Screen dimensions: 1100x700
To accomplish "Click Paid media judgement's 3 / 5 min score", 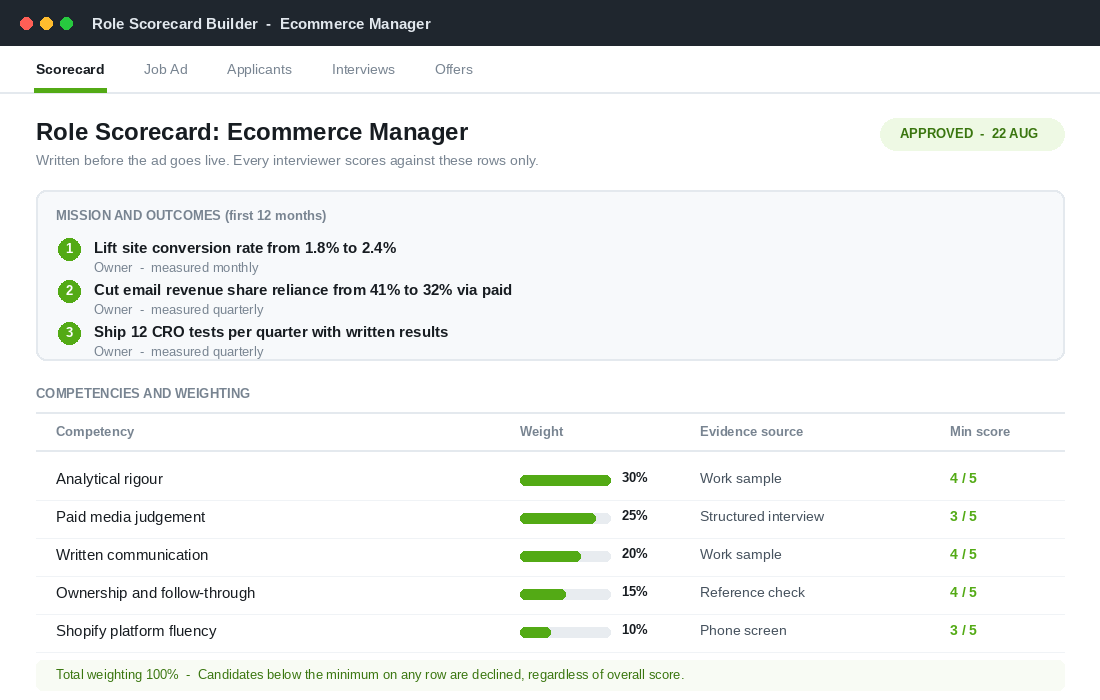I will (963, 516).
